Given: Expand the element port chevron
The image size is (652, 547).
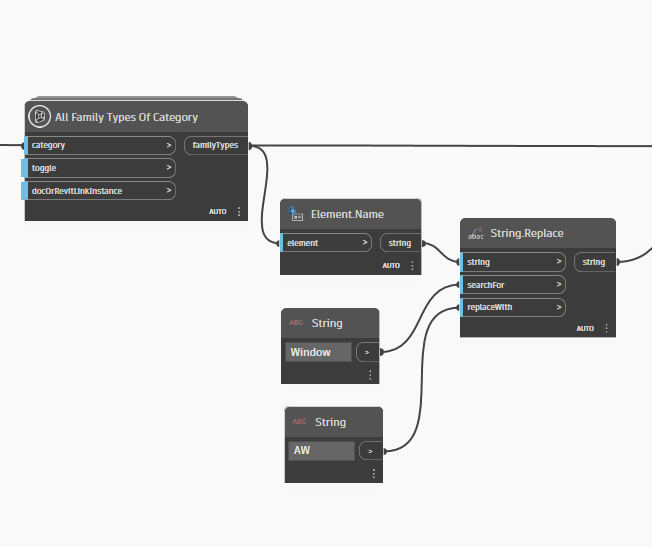Looking at the screenshot, I should click(x=365, y=243).
